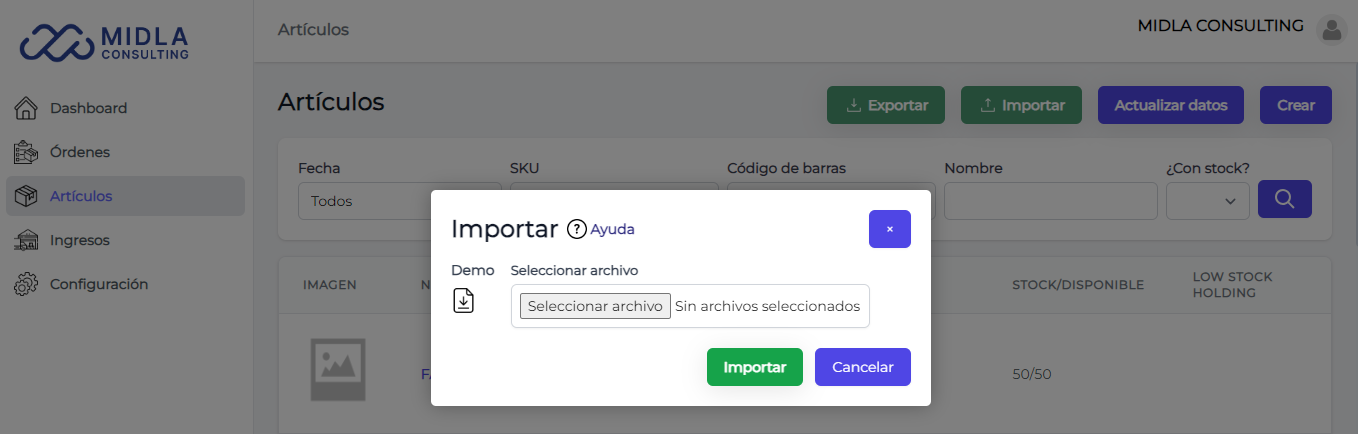Click Seleccionar archivo file chooser button
Viewport: 1358px width, 434px height.
[x=595, y=306]
